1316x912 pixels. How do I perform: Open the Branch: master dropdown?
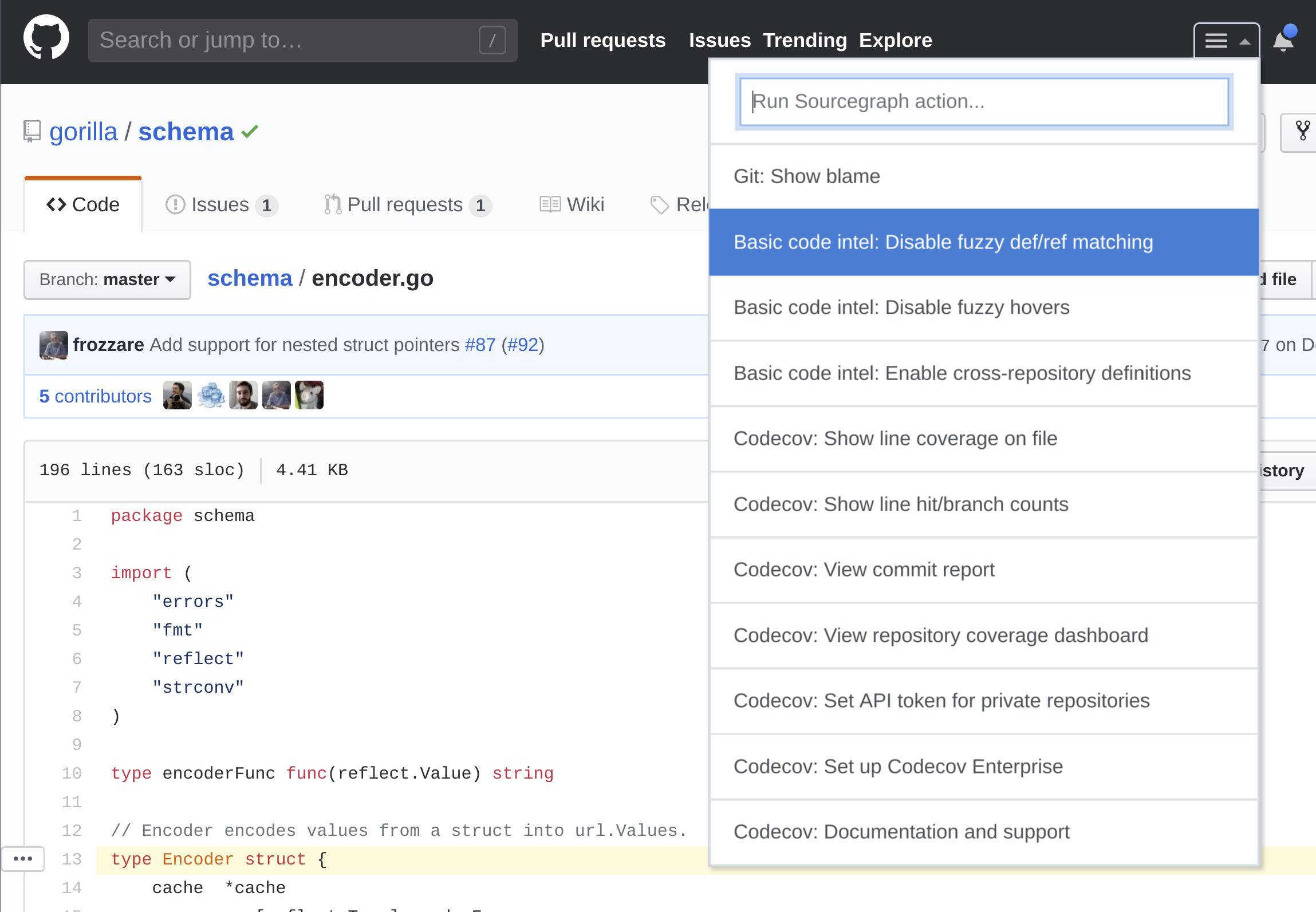point(107,280)
